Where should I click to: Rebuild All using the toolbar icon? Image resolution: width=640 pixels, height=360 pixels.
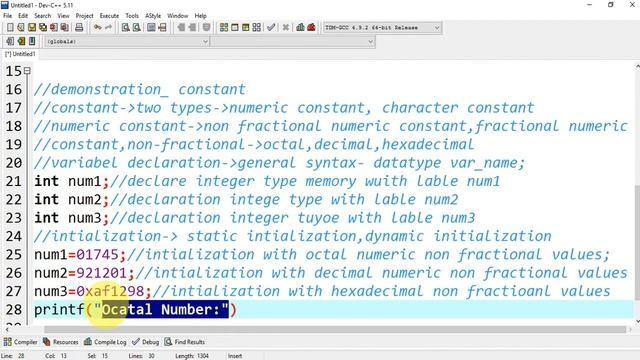257,27
